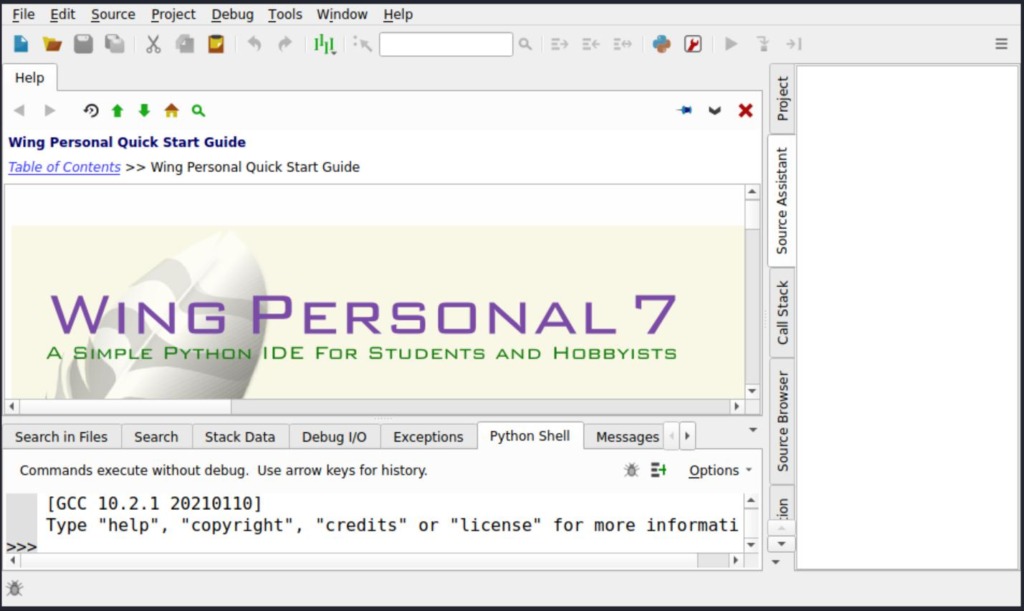Open the hidden tabs arrow beside Messages

click(x=687, y=436)
